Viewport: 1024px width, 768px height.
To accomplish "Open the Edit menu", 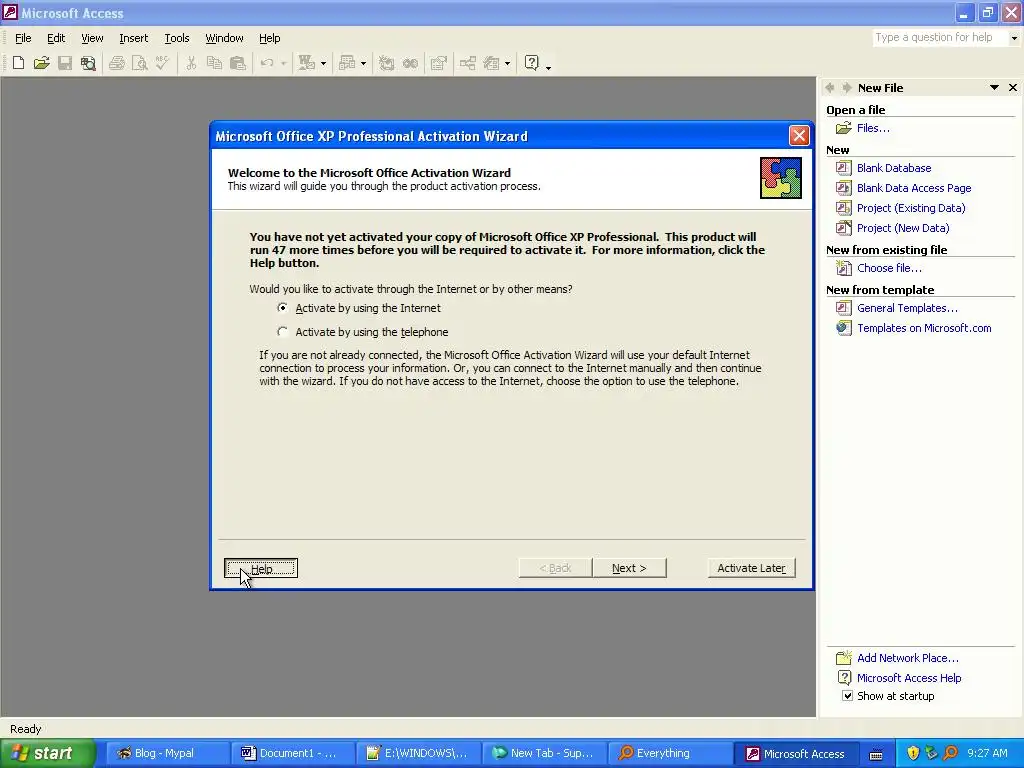I will coord(56,38).
